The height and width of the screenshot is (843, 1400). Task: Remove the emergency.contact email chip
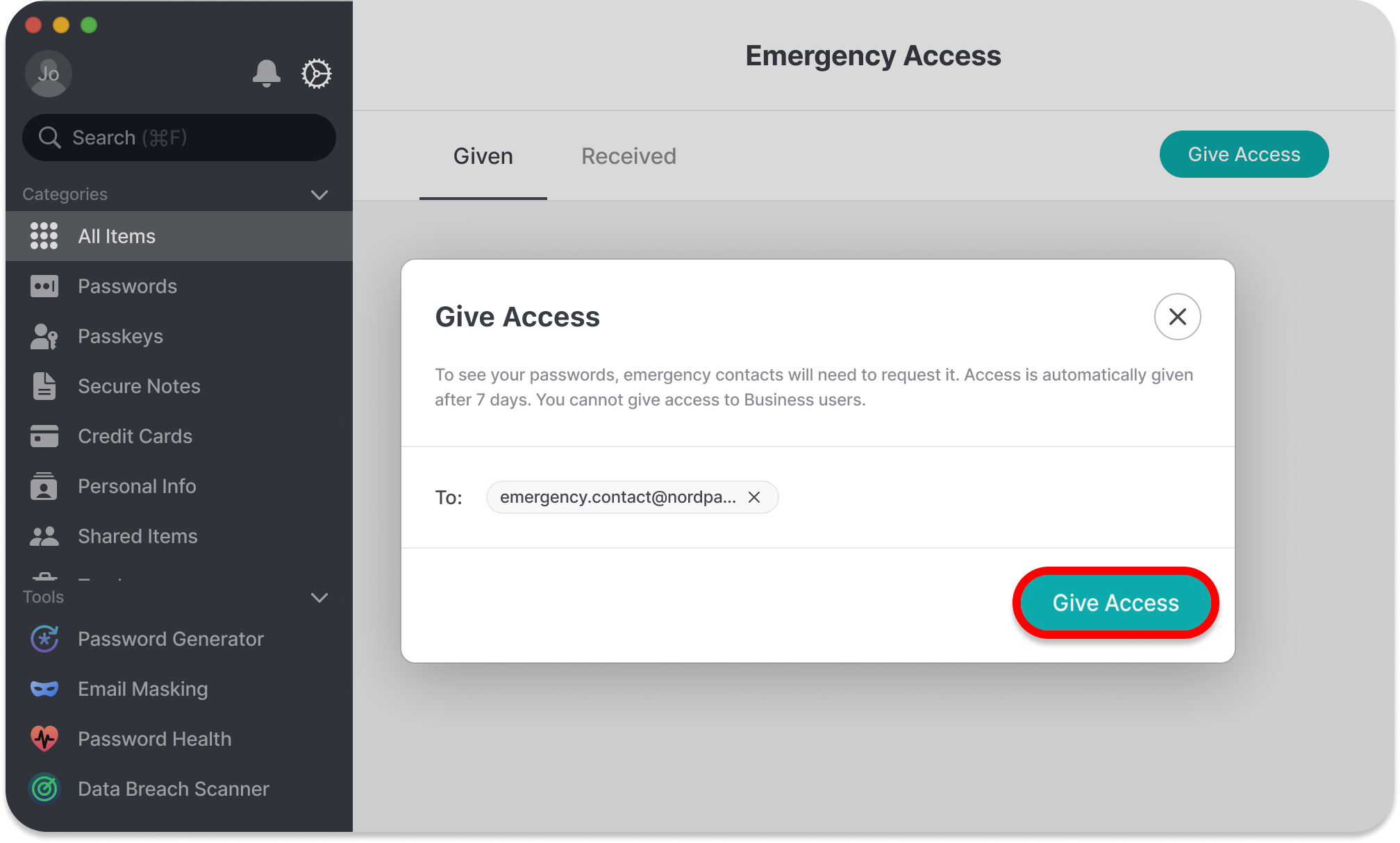coord(754,497)
